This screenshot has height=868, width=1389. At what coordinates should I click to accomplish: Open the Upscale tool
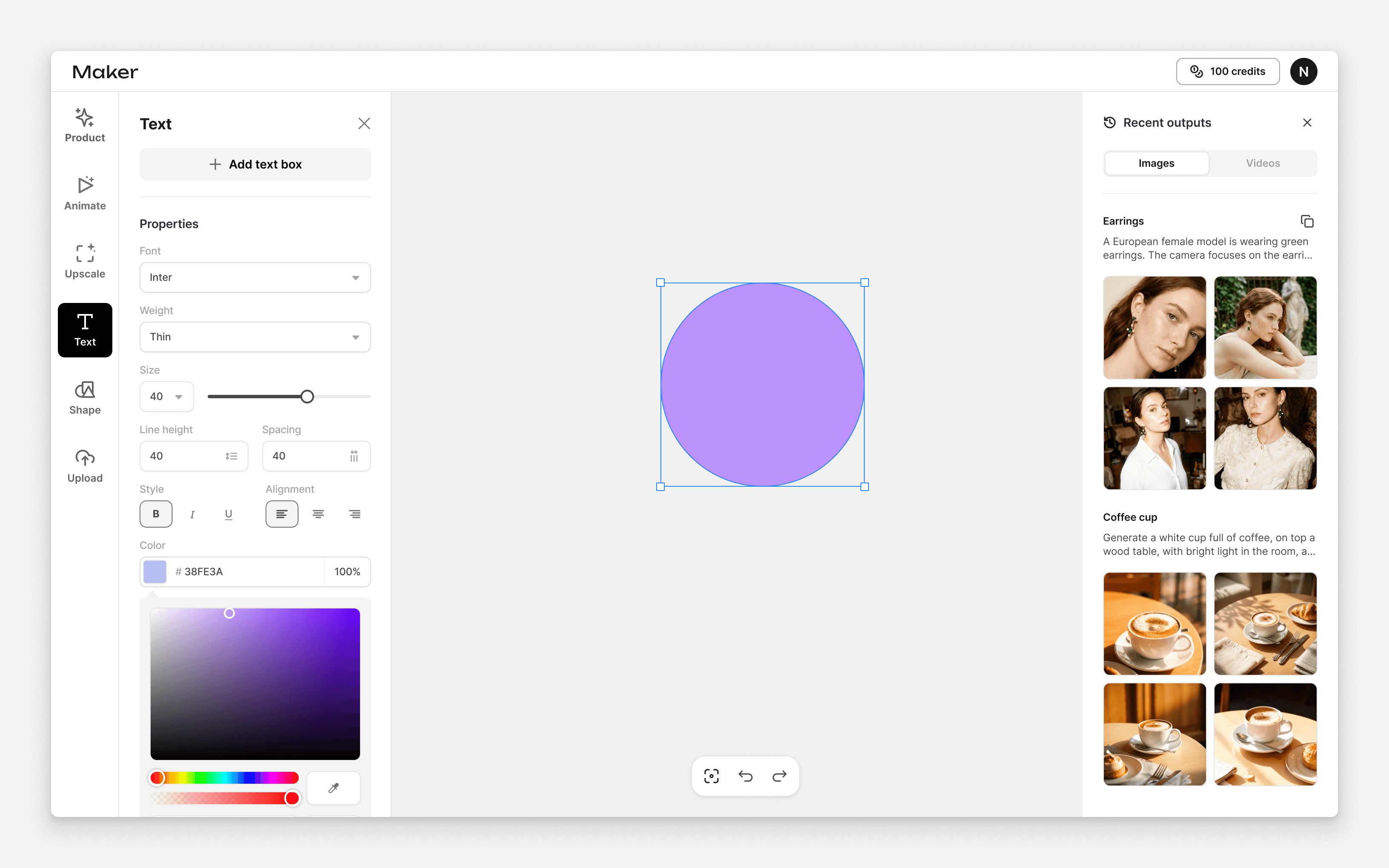point(85,261)
